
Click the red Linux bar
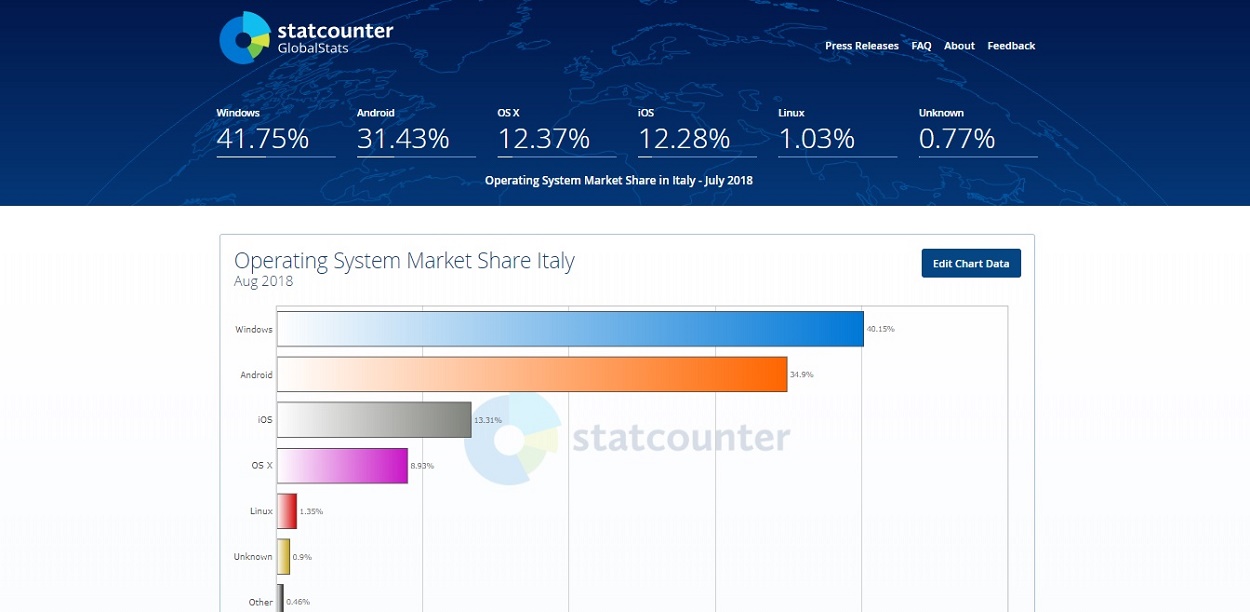tap(287, 511)
